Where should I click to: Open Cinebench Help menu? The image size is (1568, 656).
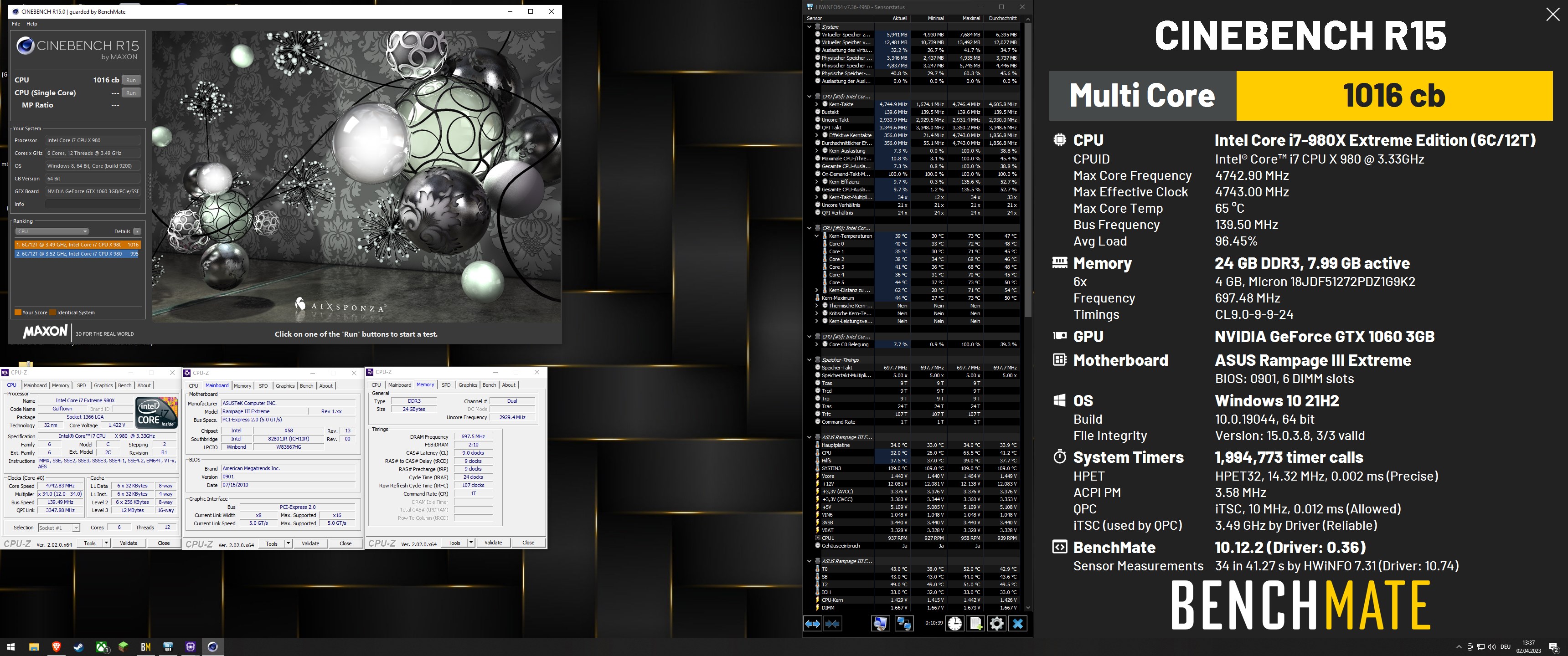31,24
